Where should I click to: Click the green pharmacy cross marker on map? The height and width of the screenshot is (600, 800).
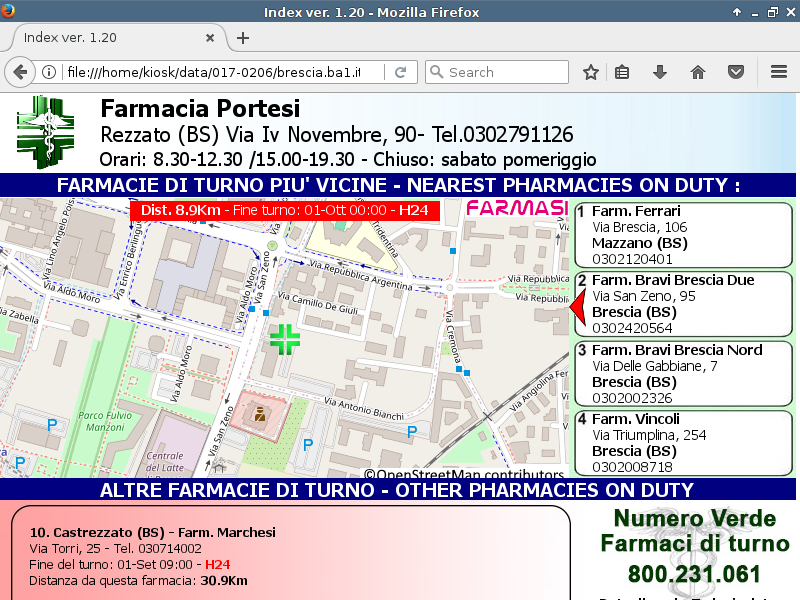click(x=285, y=338)
